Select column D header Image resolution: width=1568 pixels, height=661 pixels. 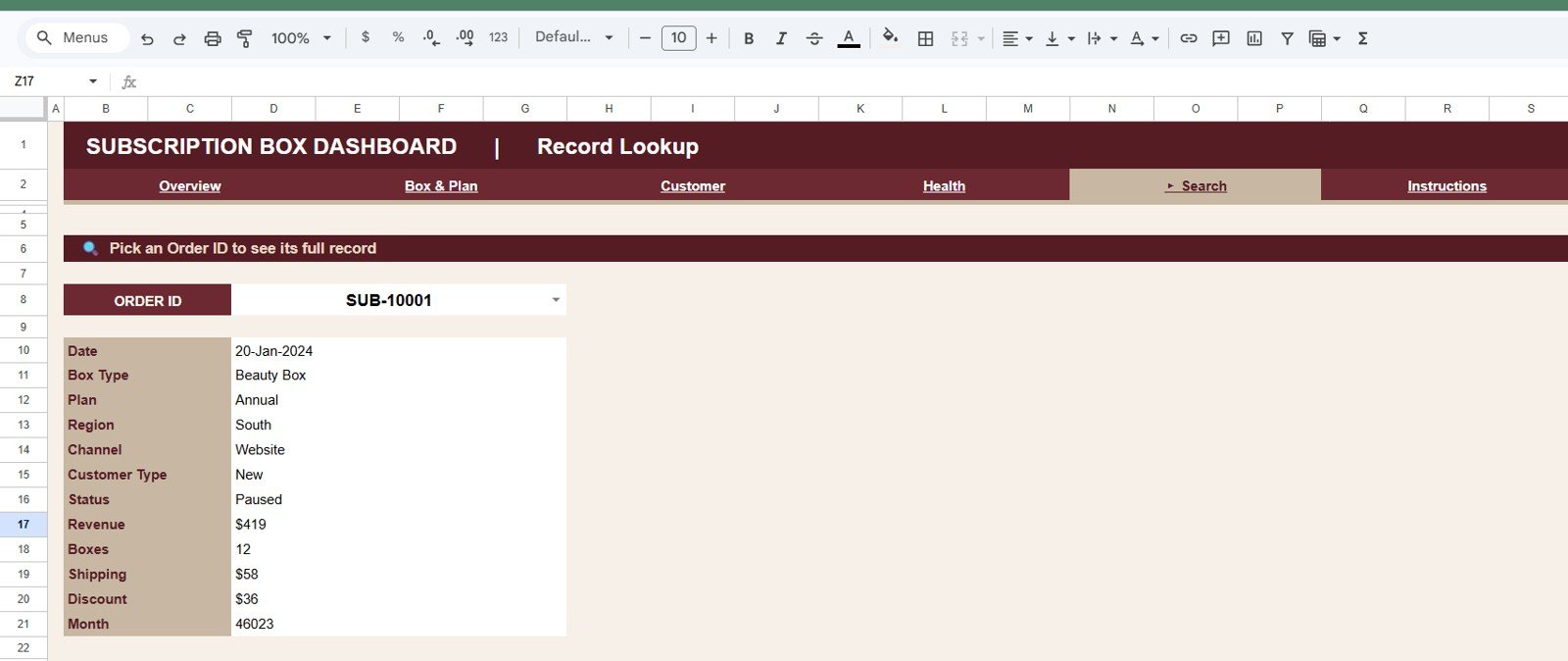click(273, 109)
